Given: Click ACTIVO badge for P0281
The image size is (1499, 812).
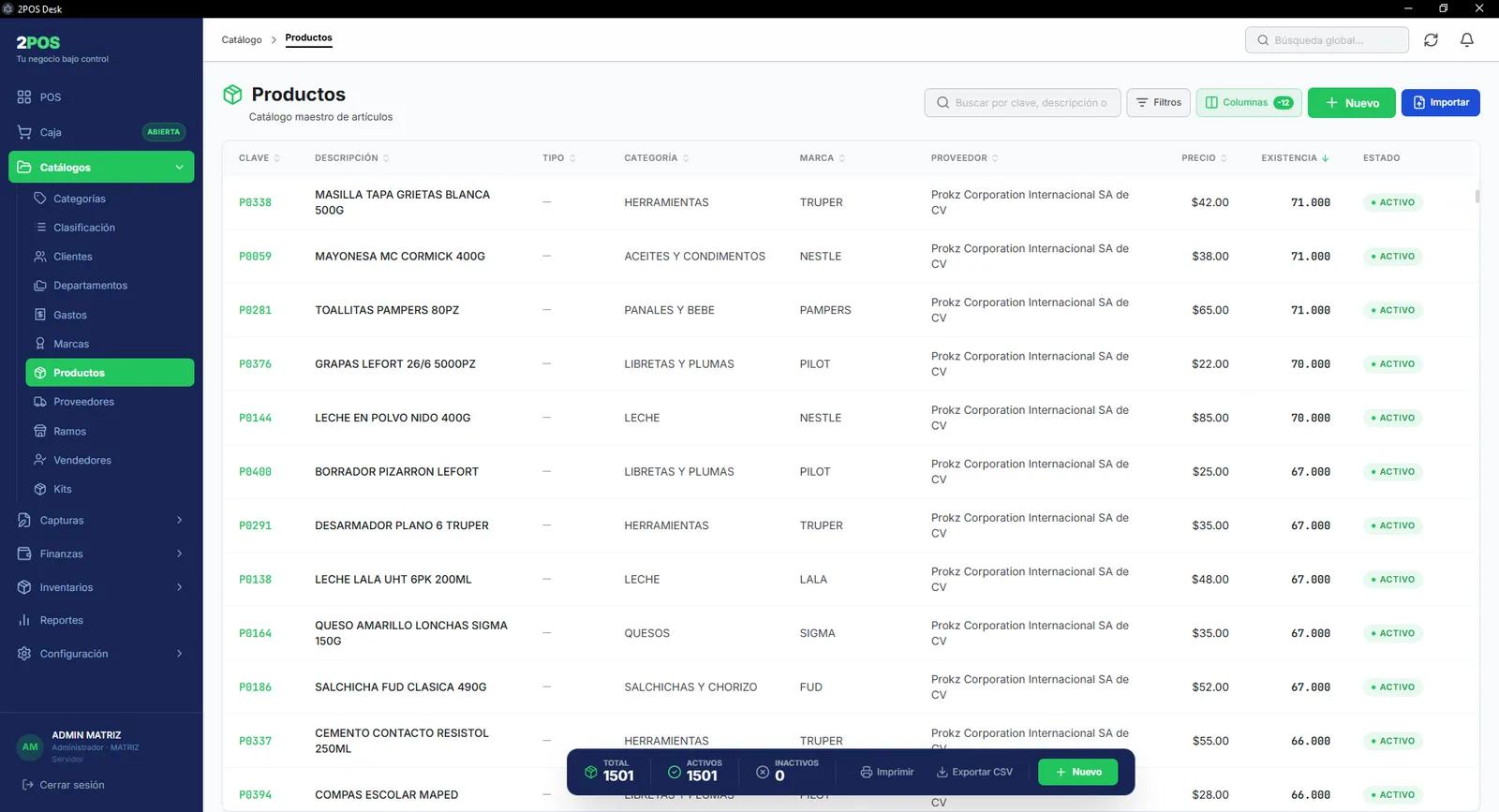Looking at the screenshot, I should [1392, 310].
